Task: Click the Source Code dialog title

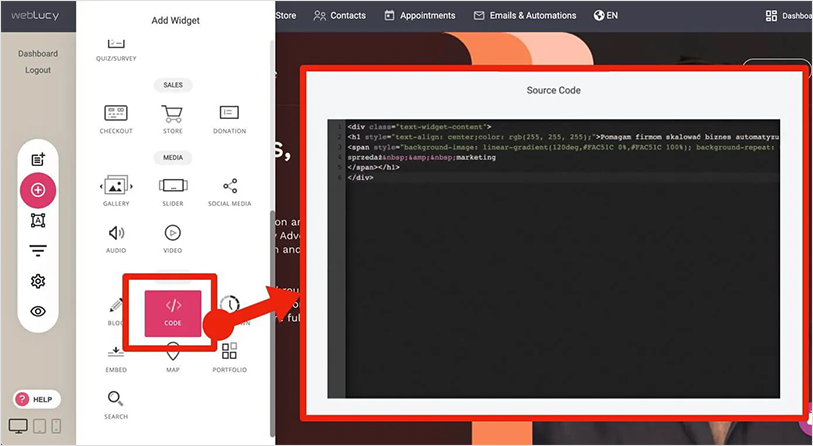Action: 553,90
